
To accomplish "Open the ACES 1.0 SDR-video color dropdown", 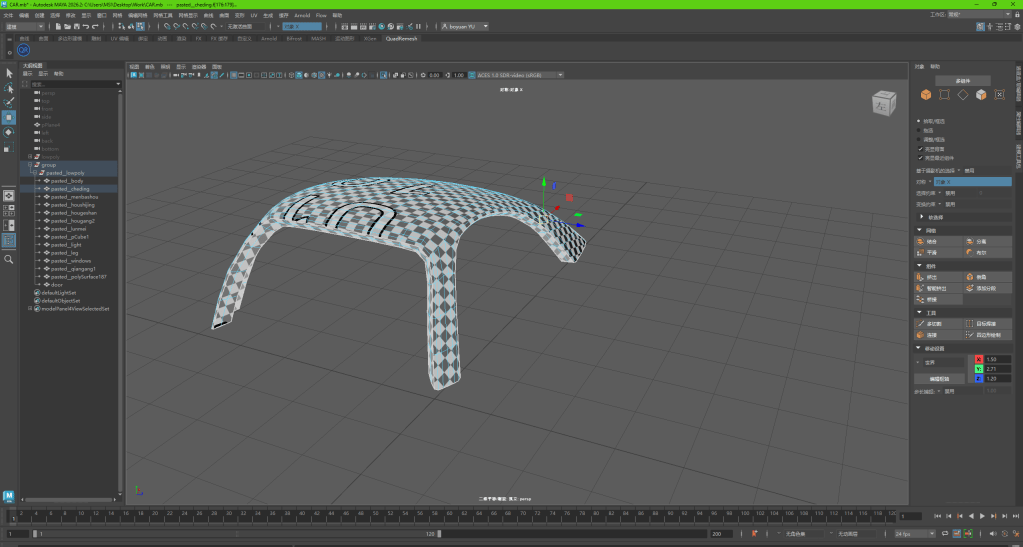I will pos(518,75).
